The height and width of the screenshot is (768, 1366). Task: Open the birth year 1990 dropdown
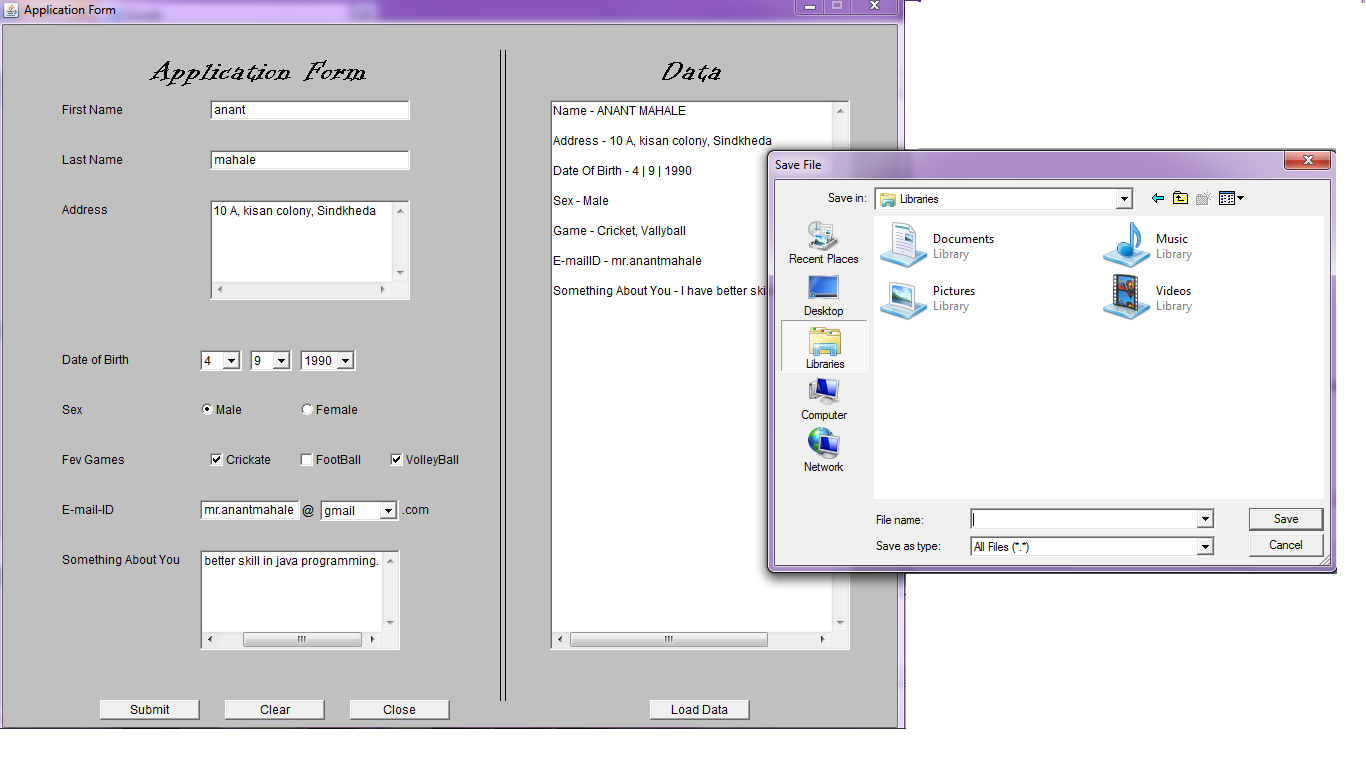347,360
